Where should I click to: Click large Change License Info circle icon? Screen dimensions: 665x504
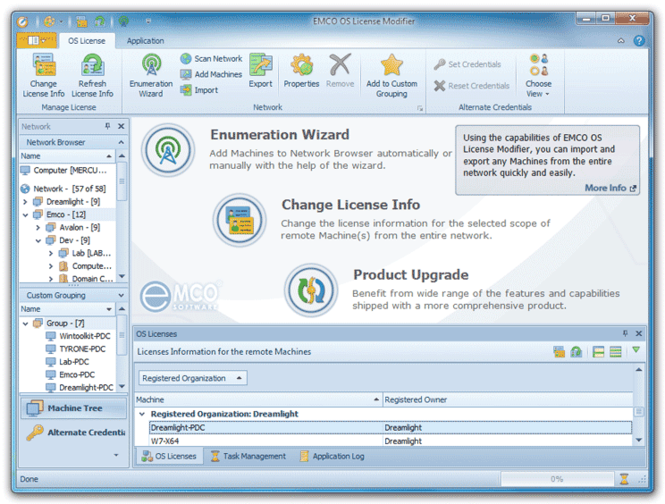[240, 220]
